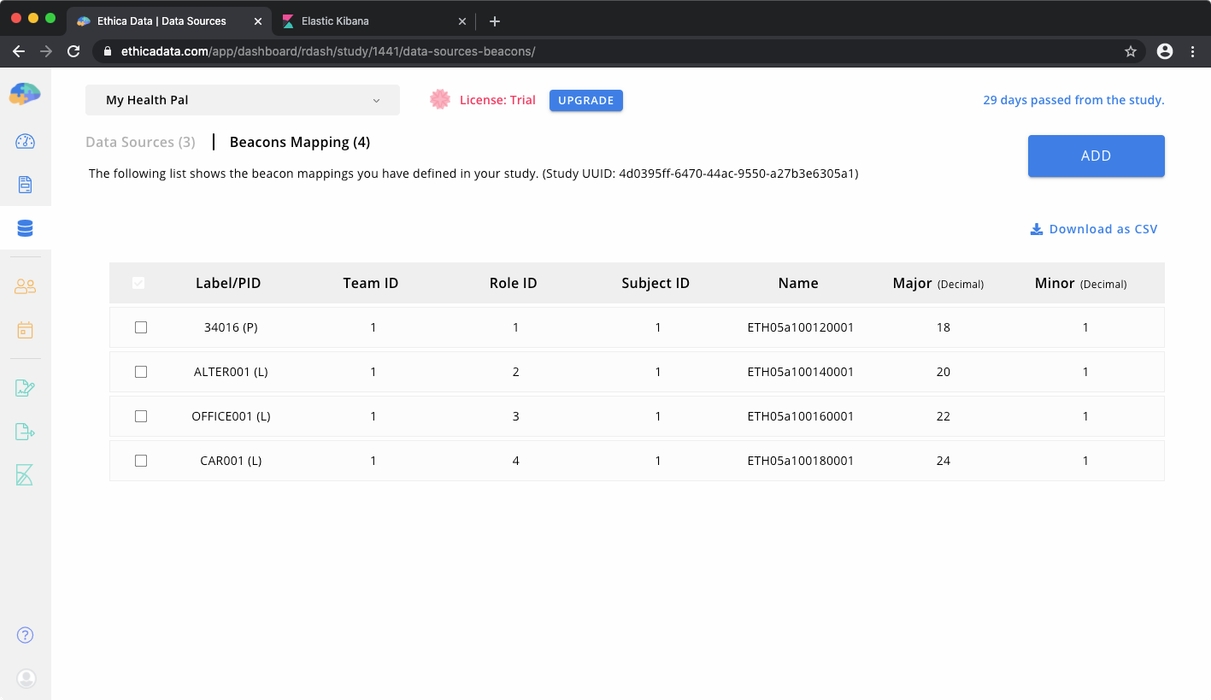This screenshot has height=700, width=1211.
Task: Open the dashboard gauge icon in sidebar
Action: 25,141
